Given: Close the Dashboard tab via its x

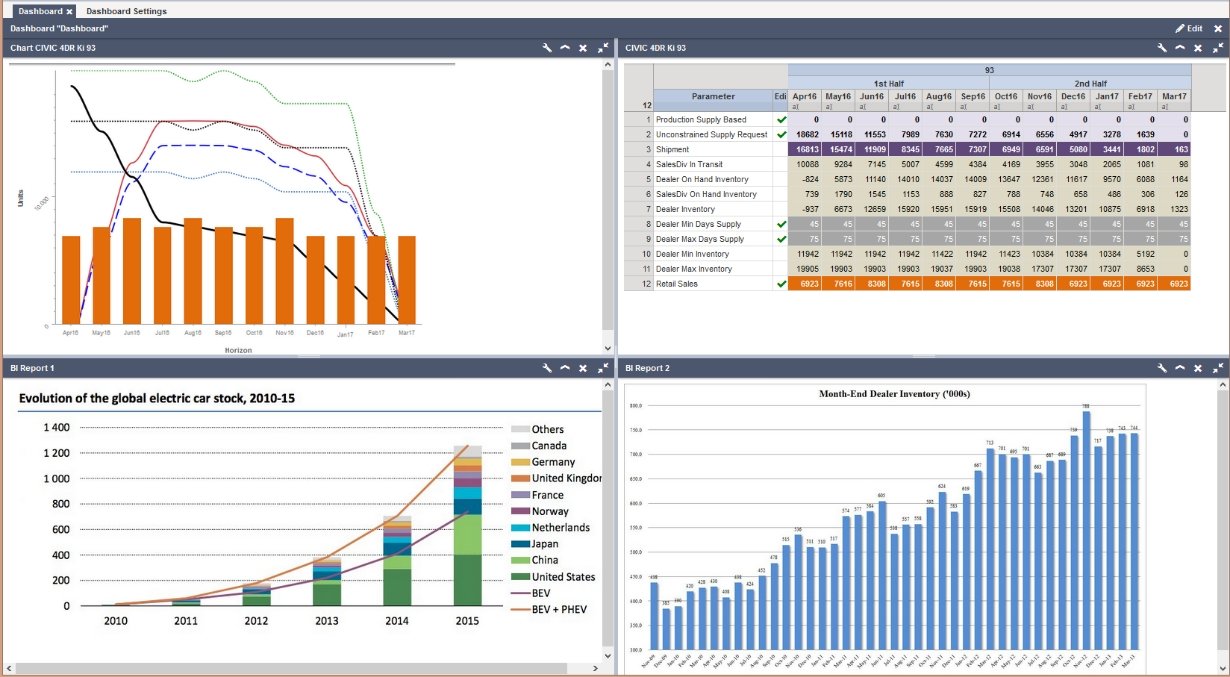Looking at the screenshot, I should (70, 11).
